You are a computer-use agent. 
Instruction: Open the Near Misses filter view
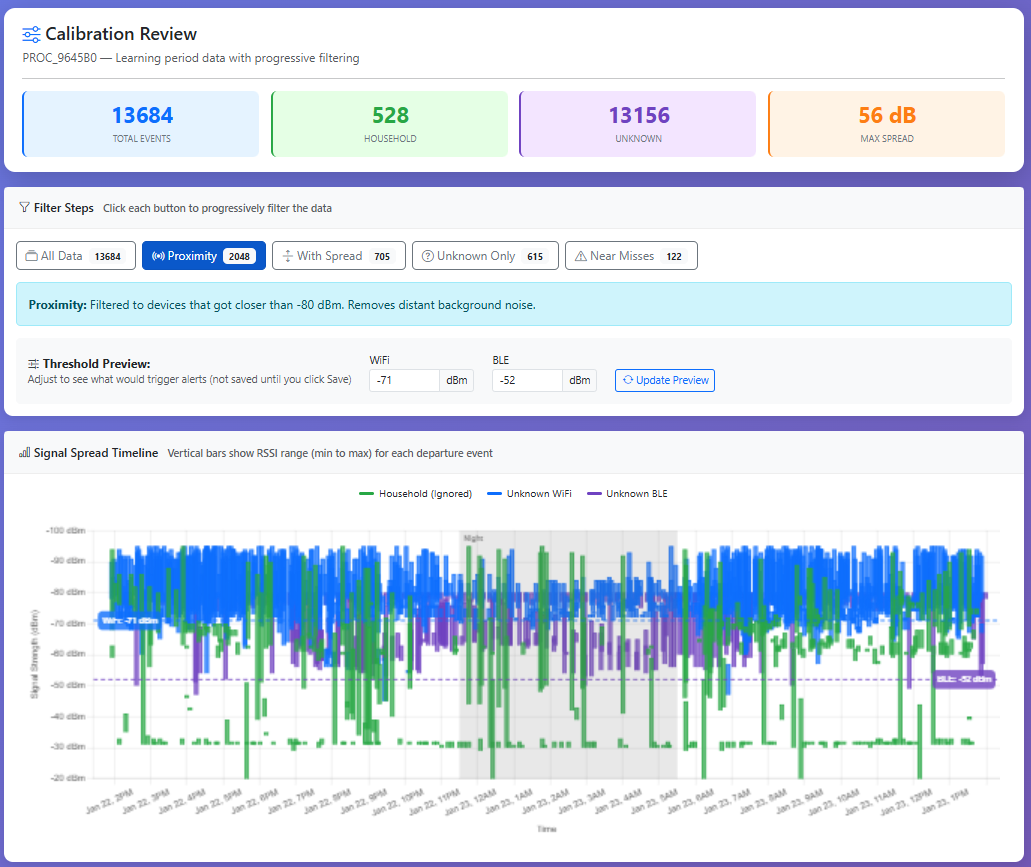(631, 255)
